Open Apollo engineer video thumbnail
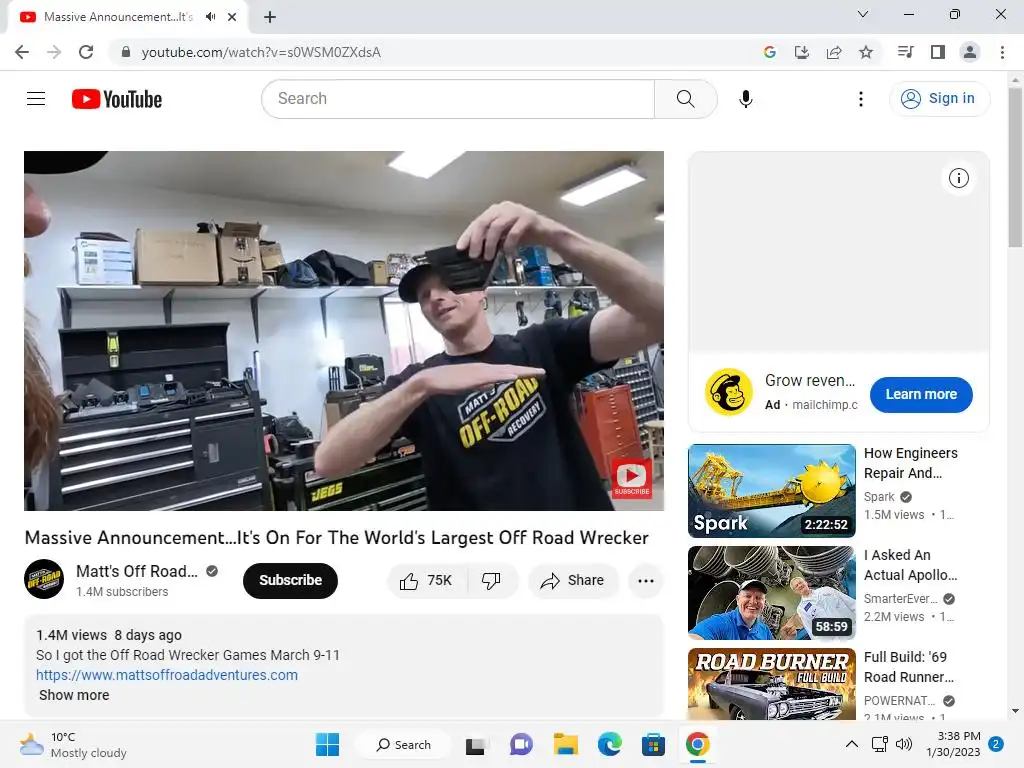This screenshot has width=1024, height=768. (772, 593)
